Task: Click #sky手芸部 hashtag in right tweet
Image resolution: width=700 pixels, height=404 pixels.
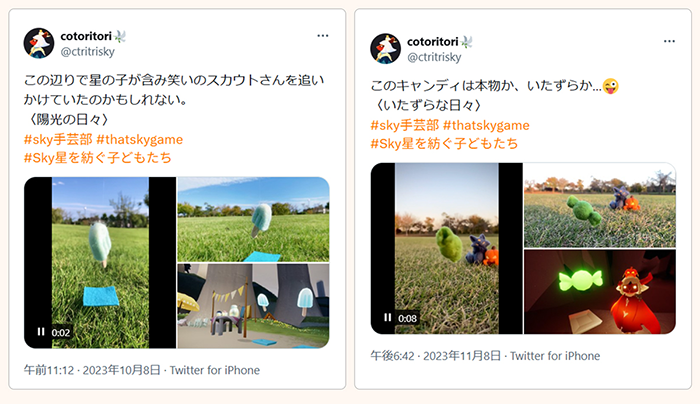Action: [x=404, y=125]
